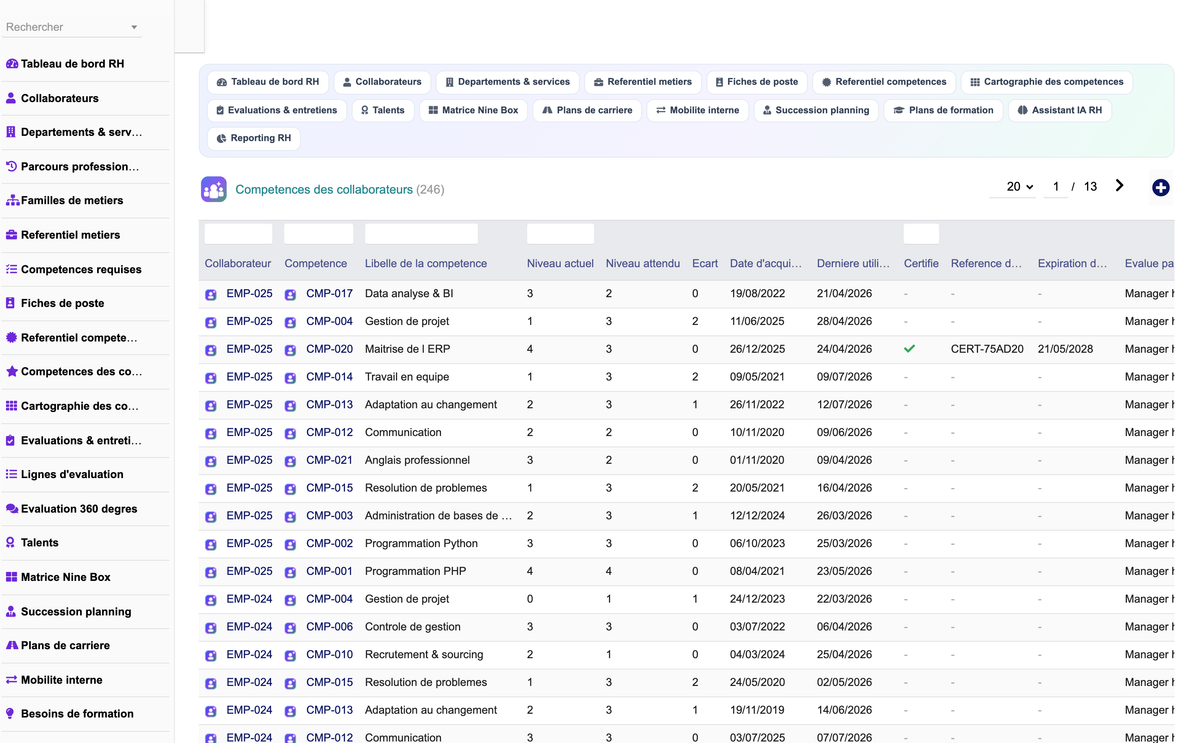Click the Referentiel competences sidebar icon
The height and width of the screenshot is (743, 1200).
coord(11,338)
